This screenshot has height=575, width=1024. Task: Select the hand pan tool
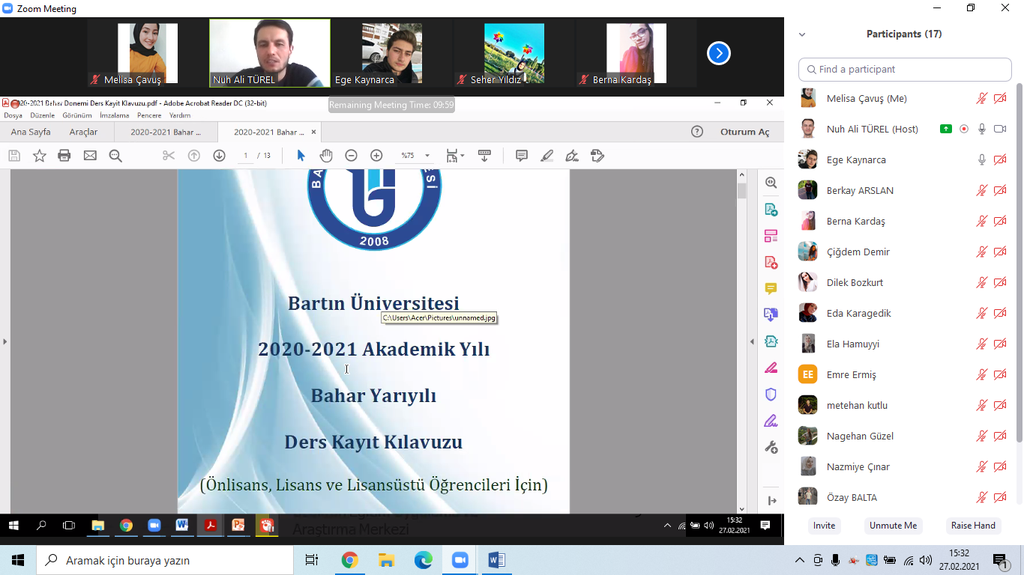click(326, 155)
